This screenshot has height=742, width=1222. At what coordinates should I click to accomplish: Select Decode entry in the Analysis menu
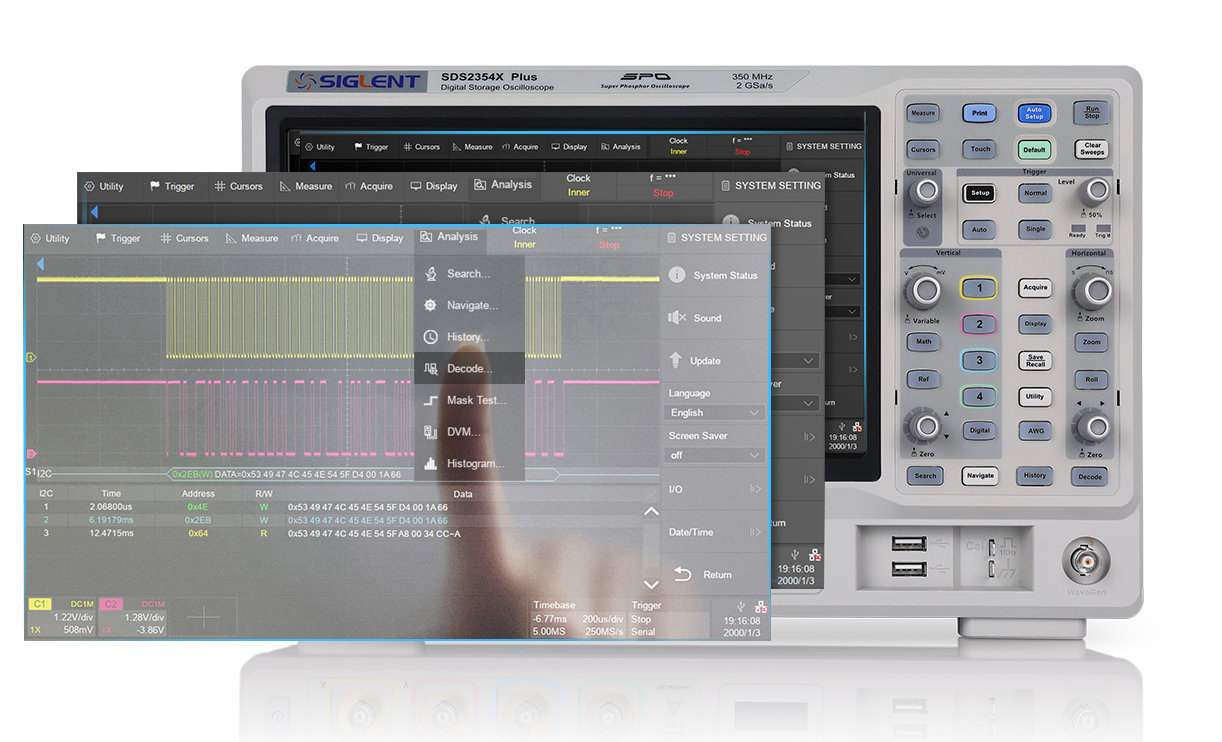coord(469,369)
